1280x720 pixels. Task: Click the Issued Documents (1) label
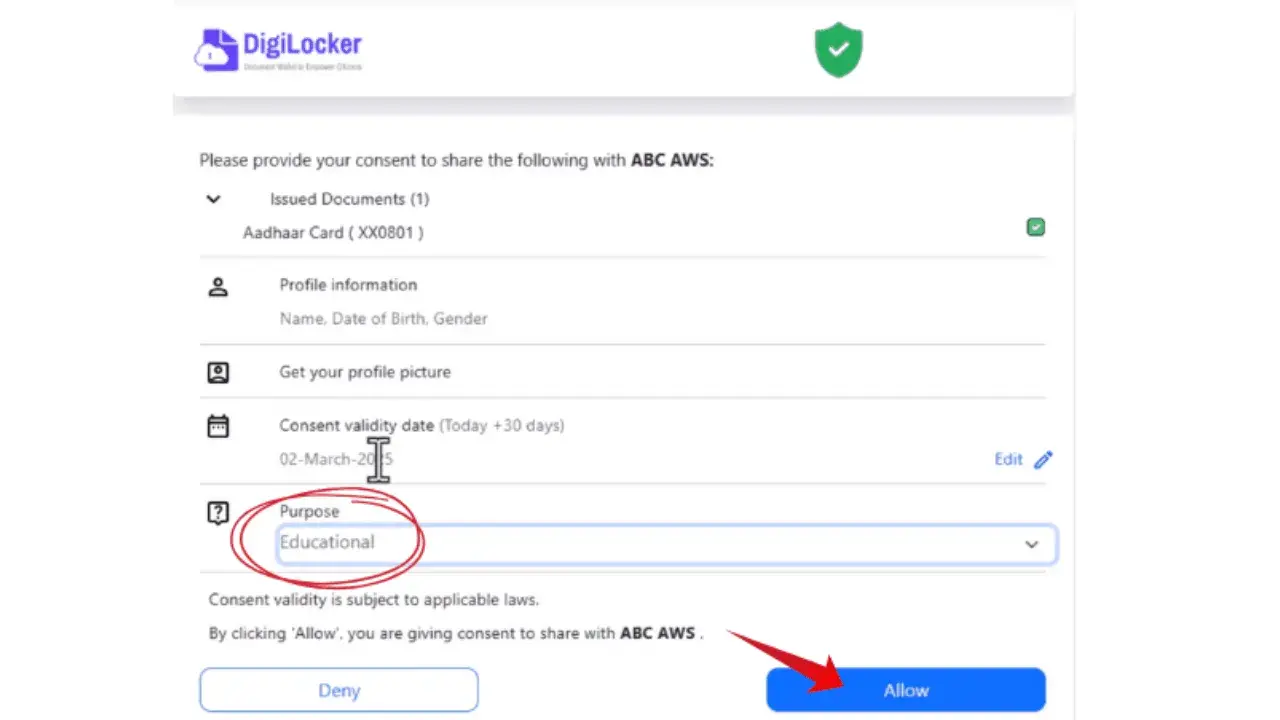pos(349,199)
